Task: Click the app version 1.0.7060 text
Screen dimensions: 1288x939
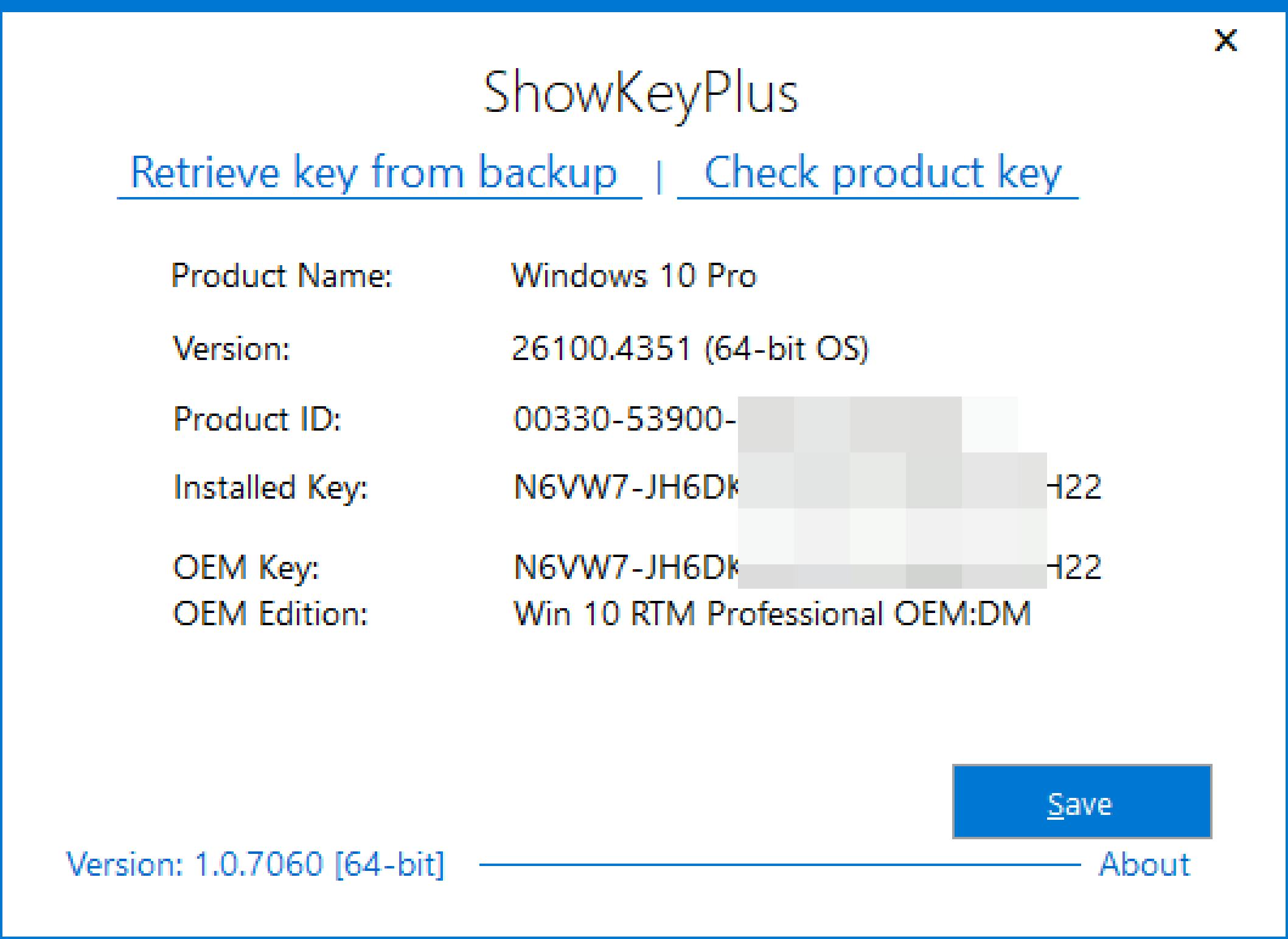Action: pos(256,864)
